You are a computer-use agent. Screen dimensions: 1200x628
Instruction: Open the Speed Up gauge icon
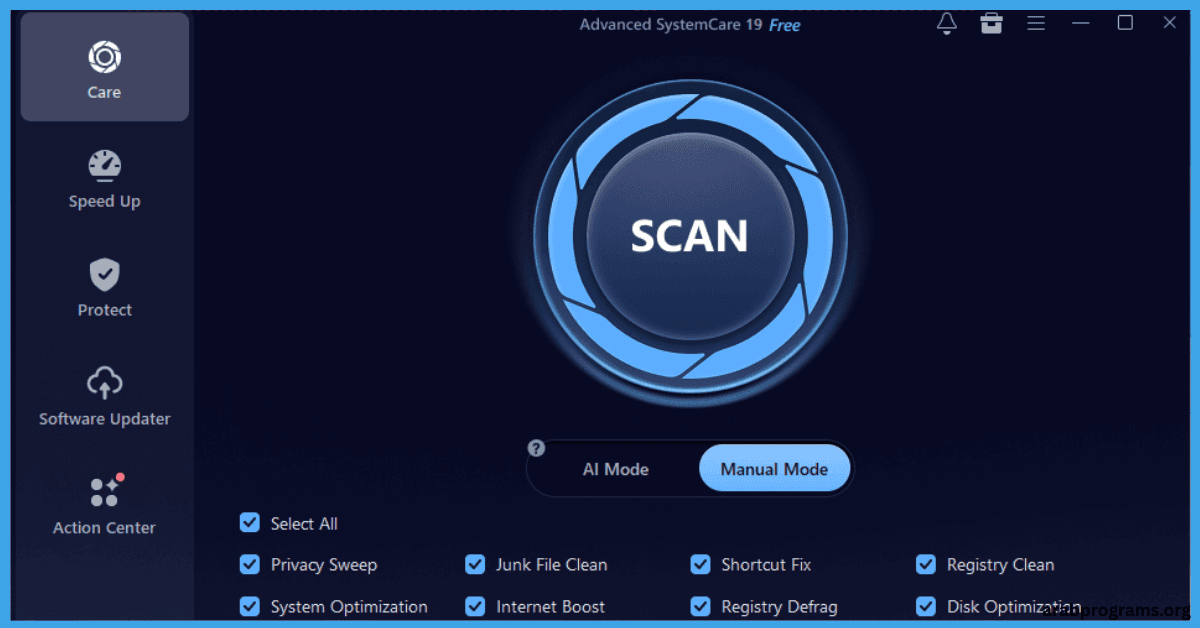click(x=104, y=165)
